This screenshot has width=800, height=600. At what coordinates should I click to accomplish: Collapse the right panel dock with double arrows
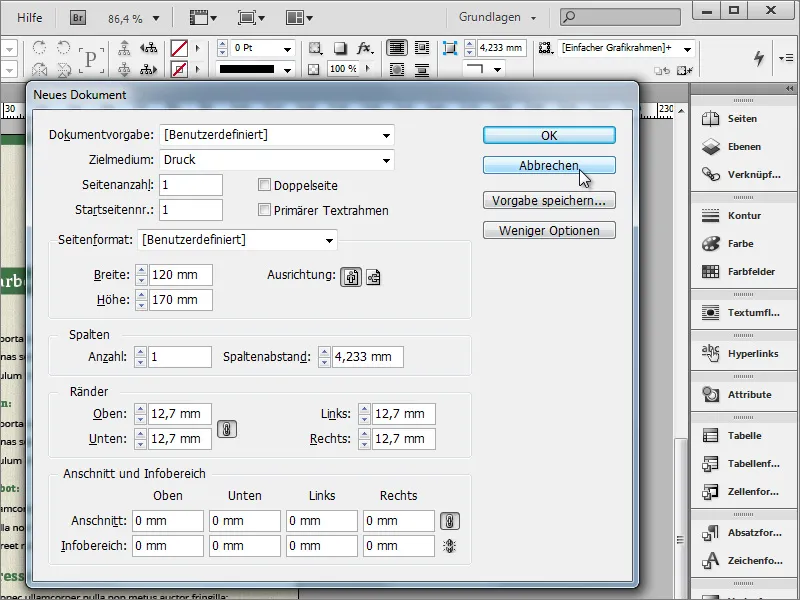point(790,88)
